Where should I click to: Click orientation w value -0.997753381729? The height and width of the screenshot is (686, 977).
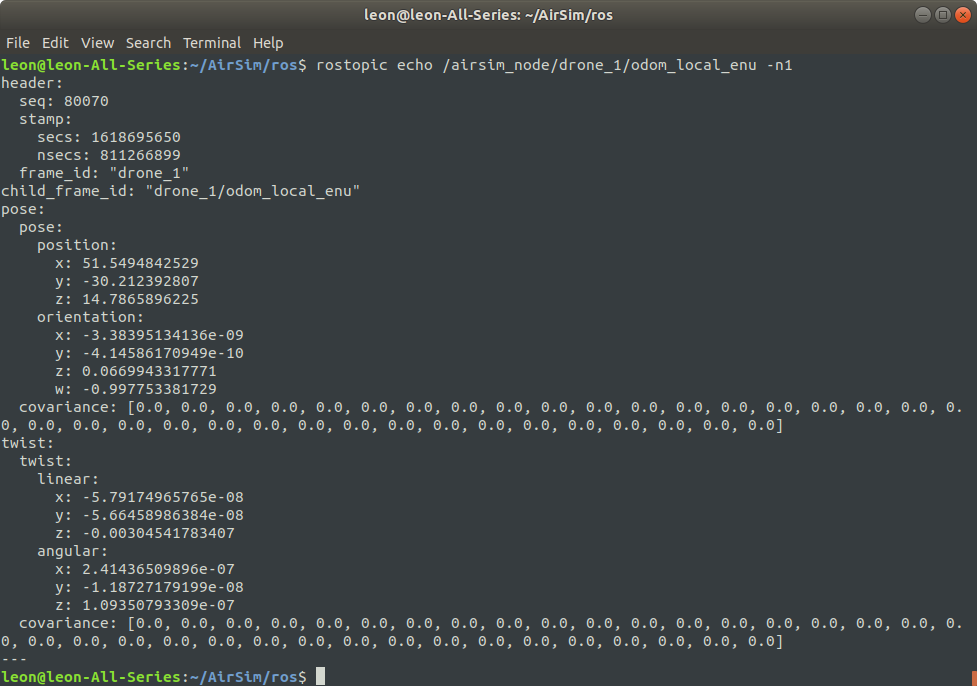click(145, 389)
